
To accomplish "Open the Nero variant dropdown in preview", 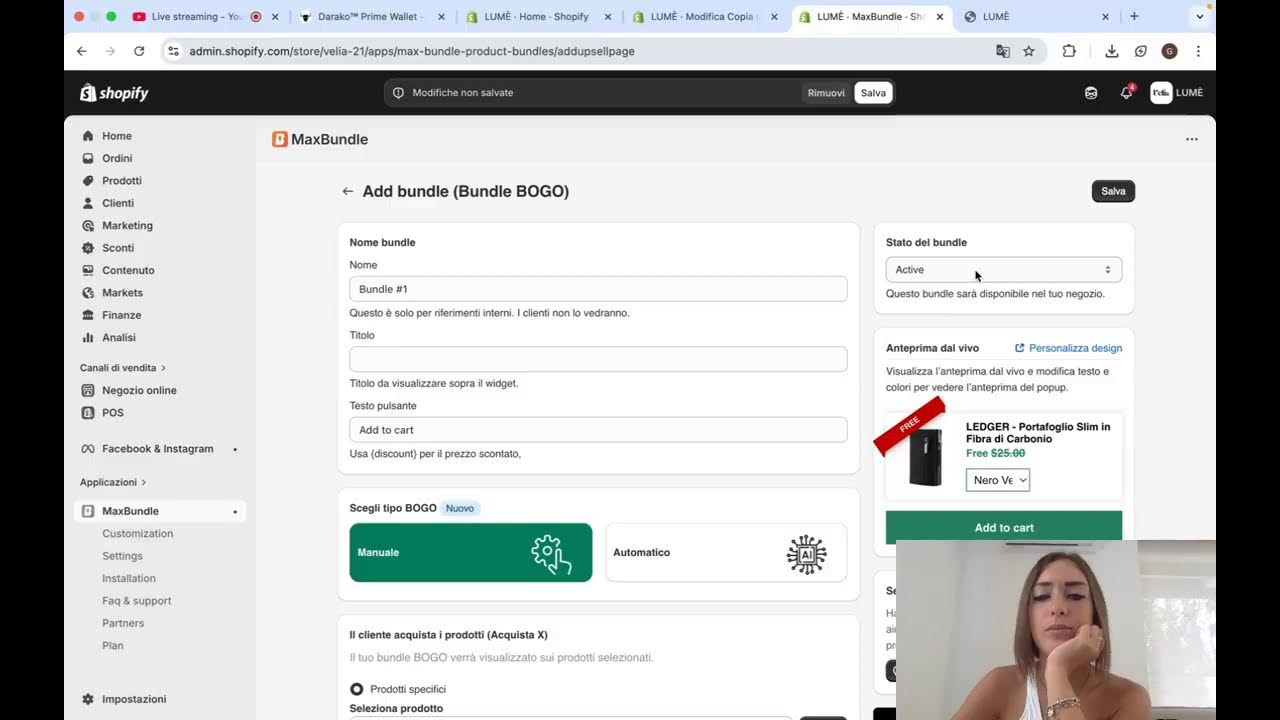I will [998, 480].
